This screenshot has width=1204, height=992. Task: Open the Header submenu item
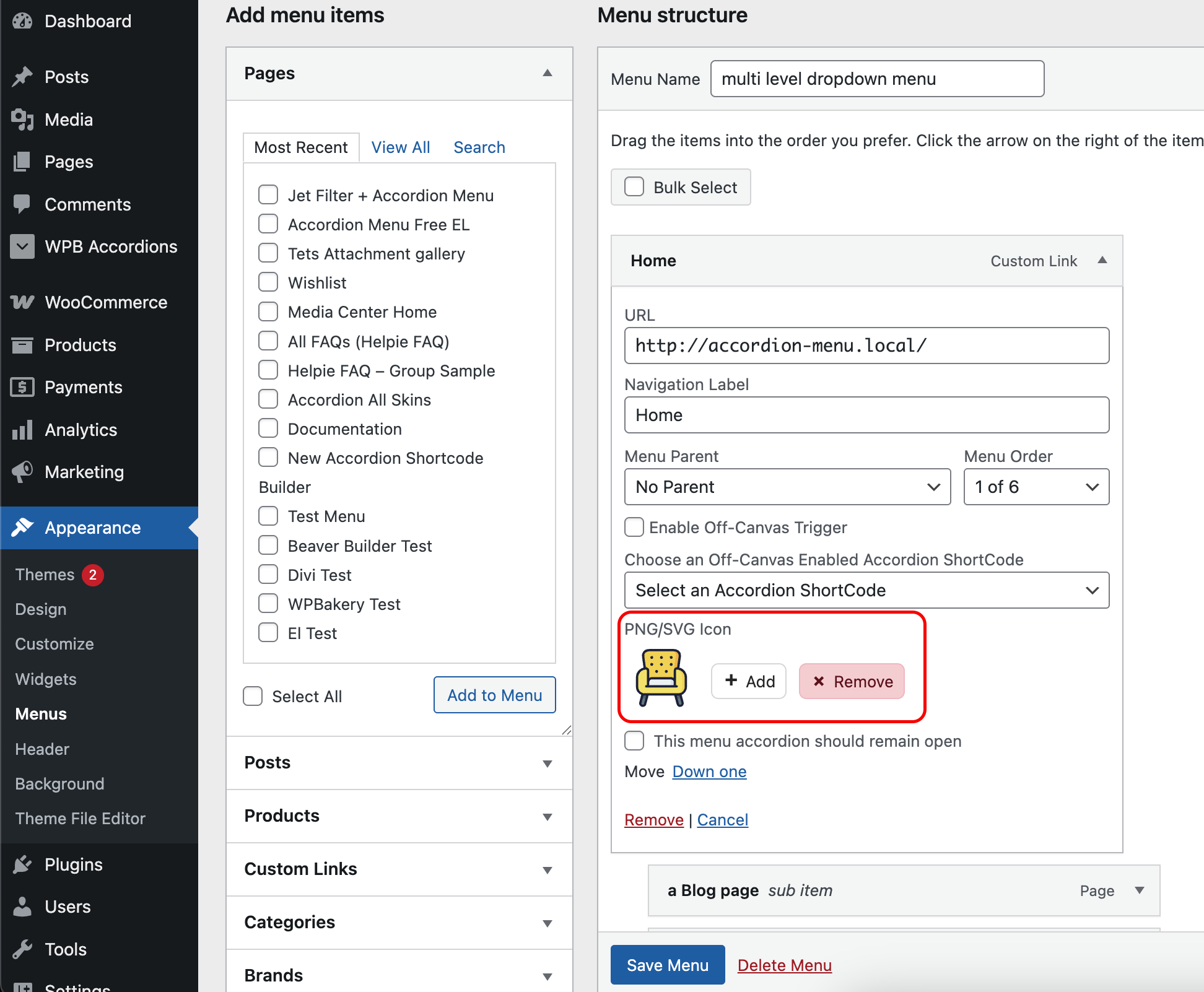[x=42, y=749]
